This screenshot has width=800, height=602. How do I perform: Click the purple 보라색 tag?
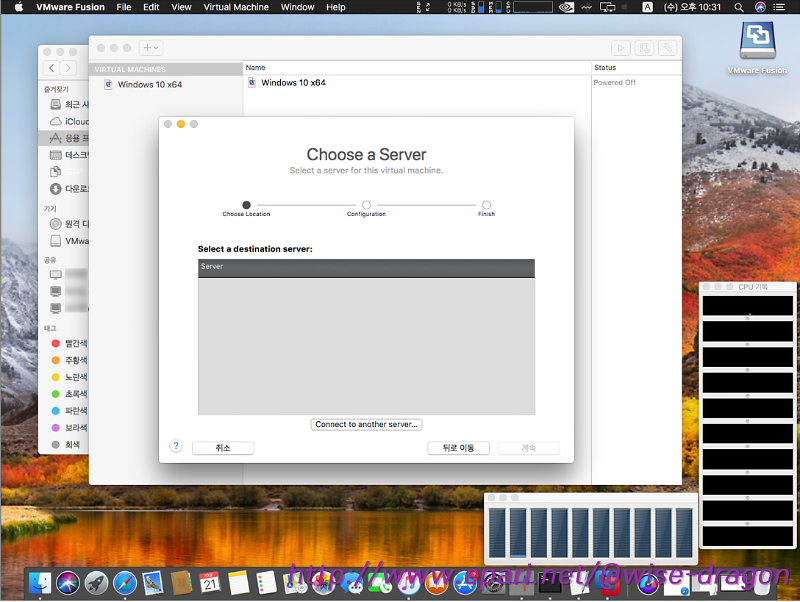tap(69, 428)
